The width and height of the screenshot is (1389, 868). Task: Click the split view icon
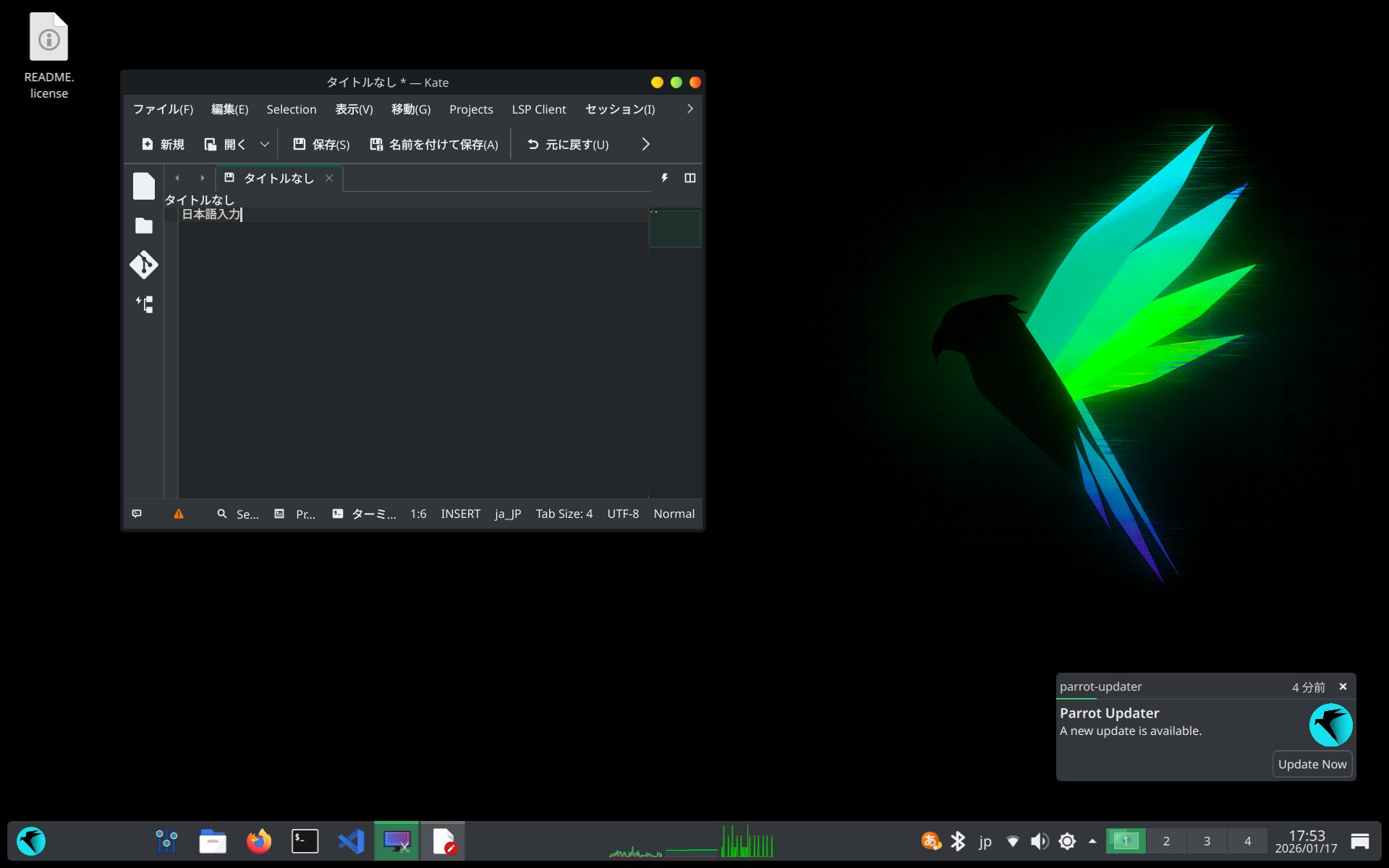tap(689, 178)
